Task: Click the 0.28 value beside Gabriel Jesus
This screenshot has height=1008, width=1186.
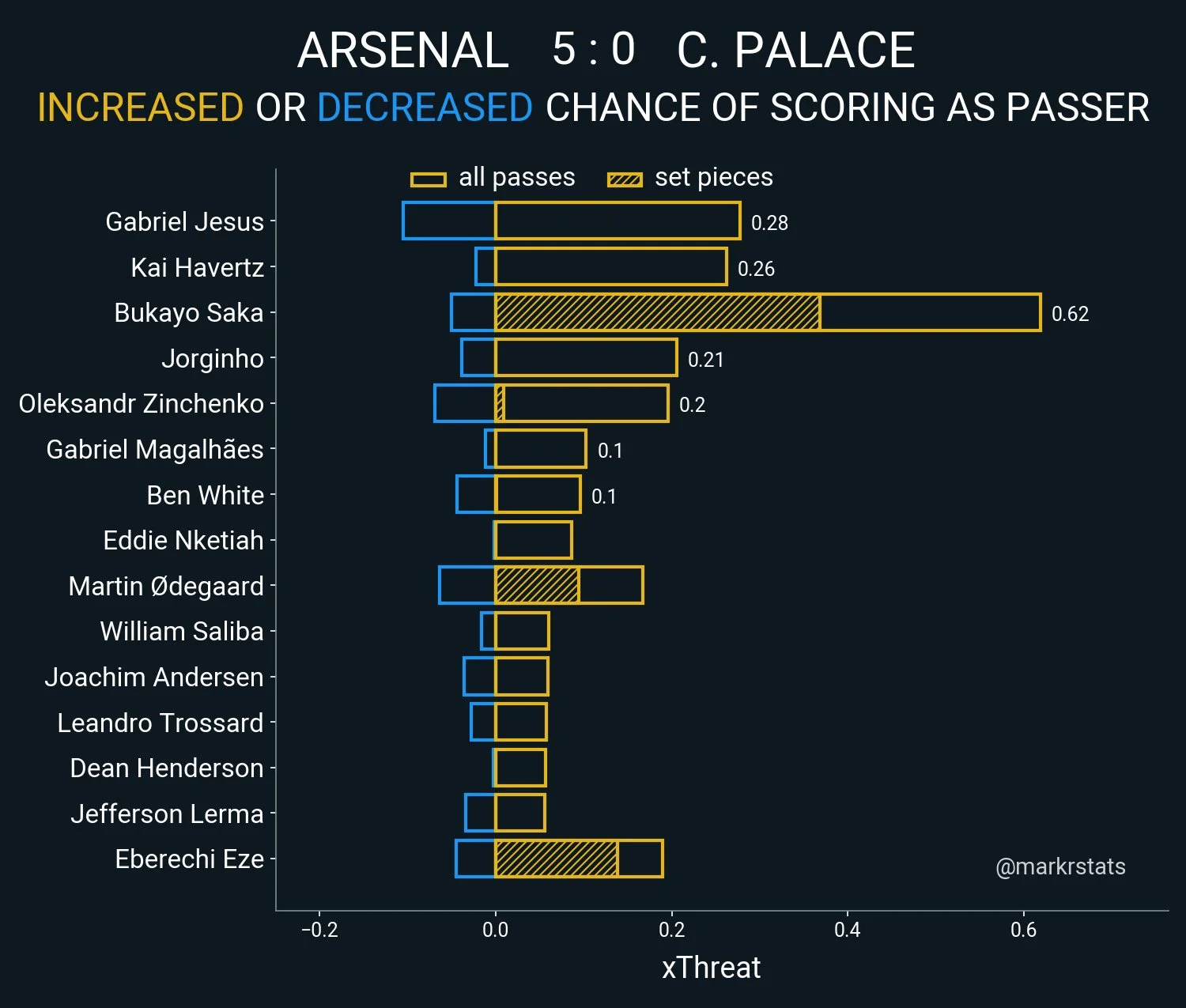Action: 769,223
